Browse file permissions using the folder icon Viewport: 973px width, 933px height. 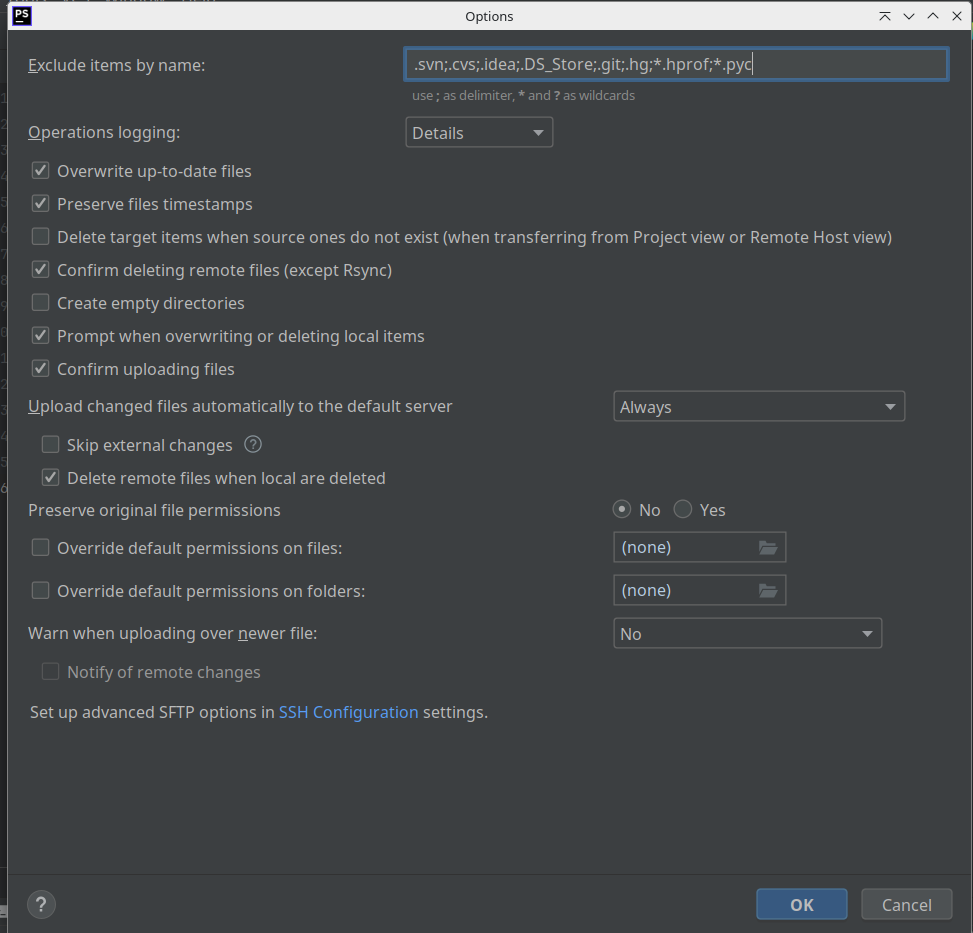click(x=768, y=548)
